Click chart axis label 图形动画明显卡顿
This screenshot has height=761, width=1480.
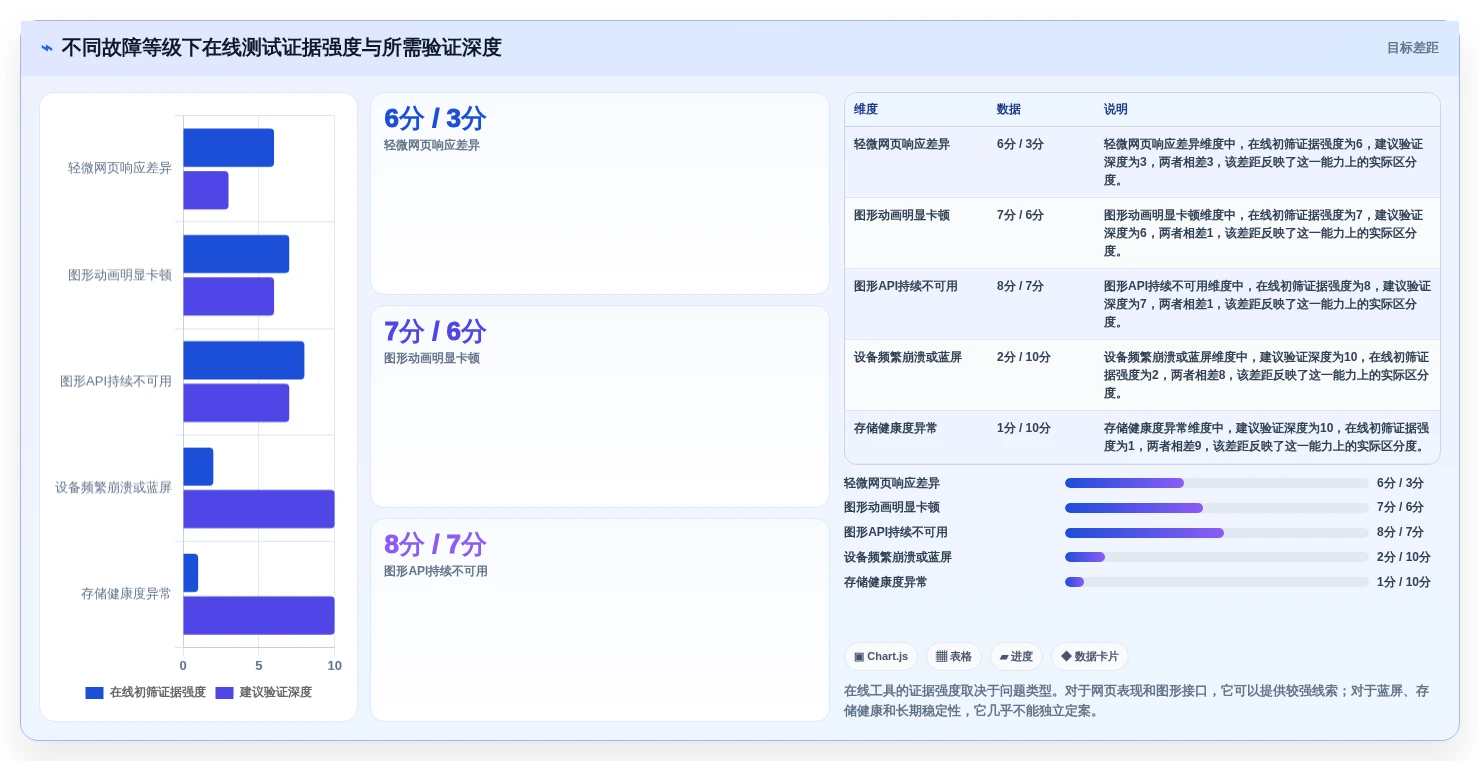coord(120,275)
